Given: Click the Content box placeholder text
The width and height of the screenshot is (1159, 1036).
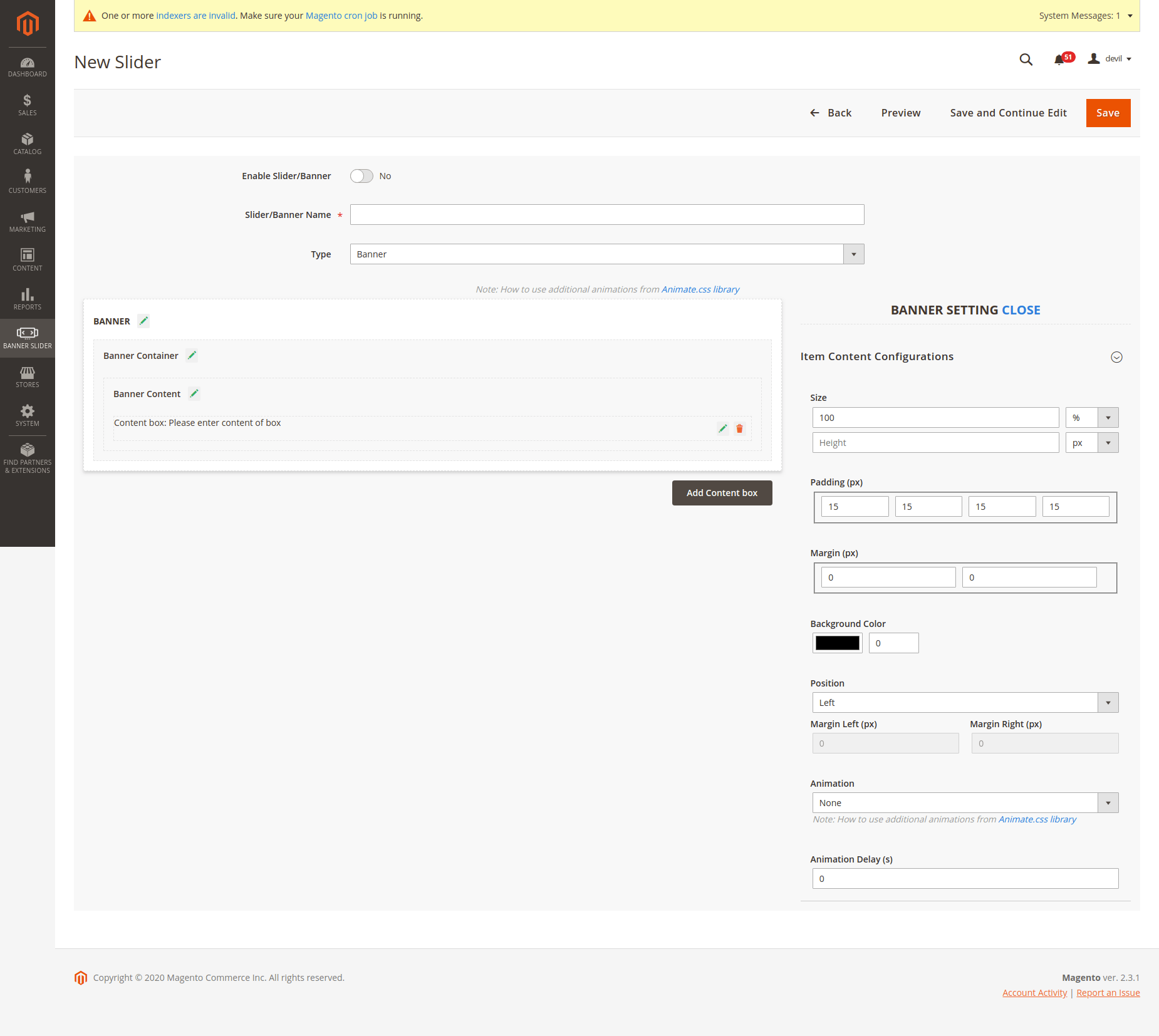Looking at the screenshot, I should (x=197, y=423).
